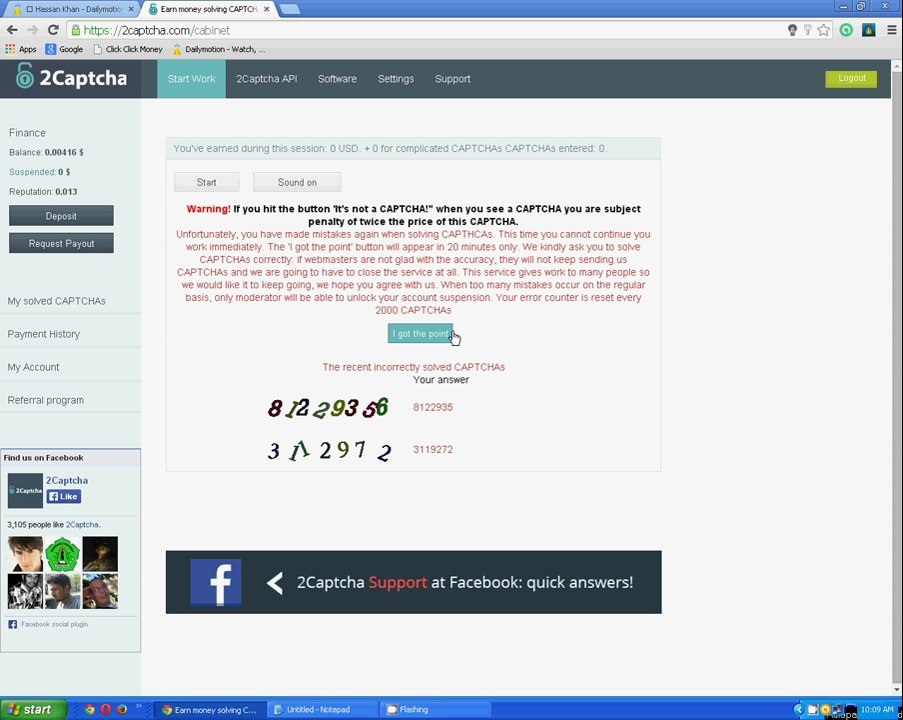The image size is (903, 720).
Task: Click the Start button
Action: click(207, 182)
